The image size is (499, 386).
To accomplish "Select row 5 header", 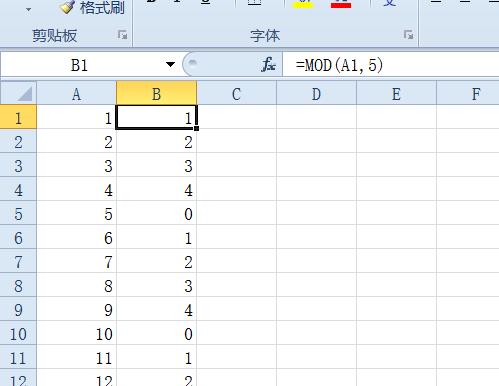I will 18,213.
